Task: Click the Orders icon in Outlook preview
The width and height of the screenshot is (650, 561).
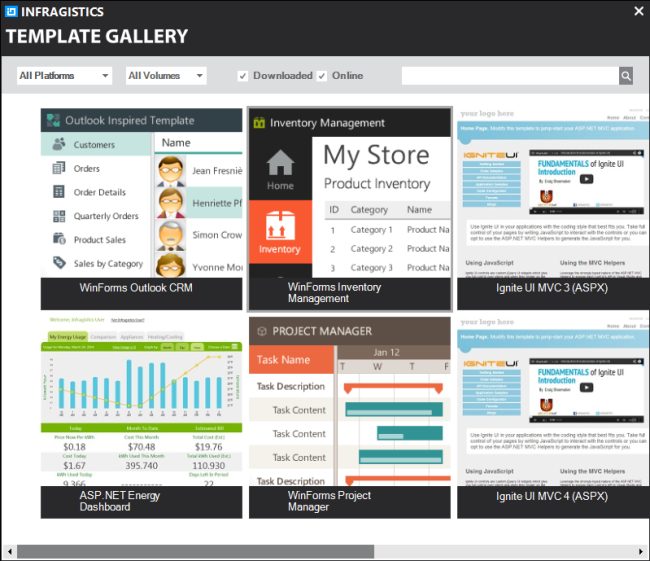Action: 59,168
